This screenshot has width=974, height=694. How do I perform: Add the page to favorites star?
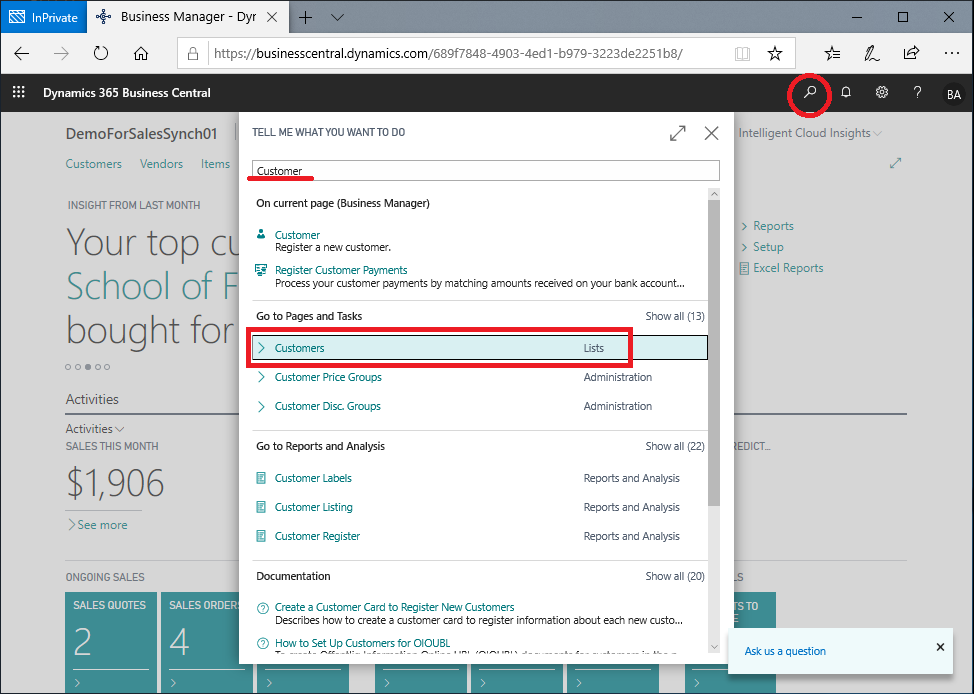(x=775, y=53)
